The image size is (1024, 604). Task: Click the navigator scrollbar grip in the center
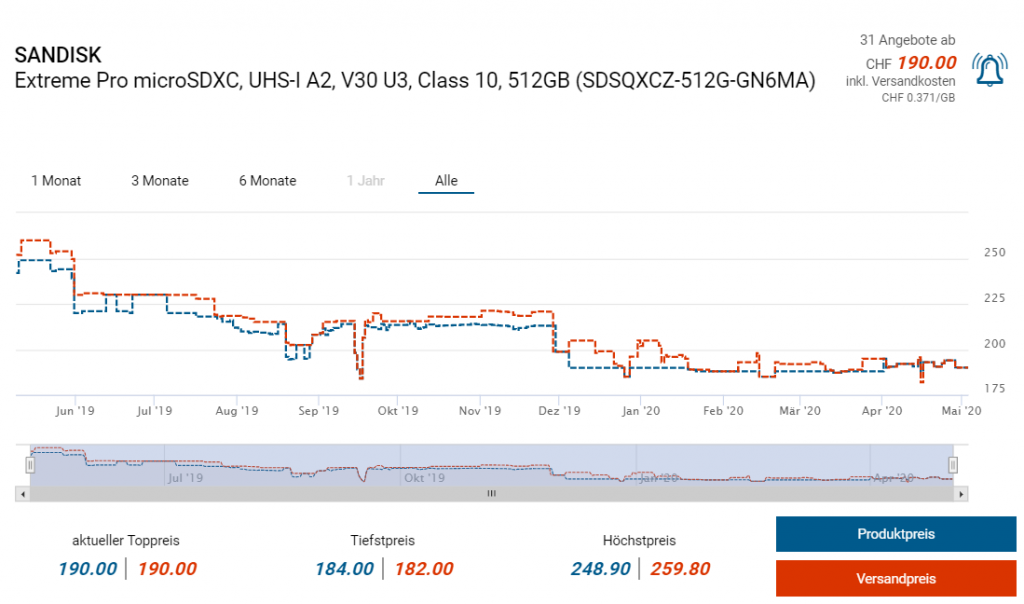[x=491, y=494]
